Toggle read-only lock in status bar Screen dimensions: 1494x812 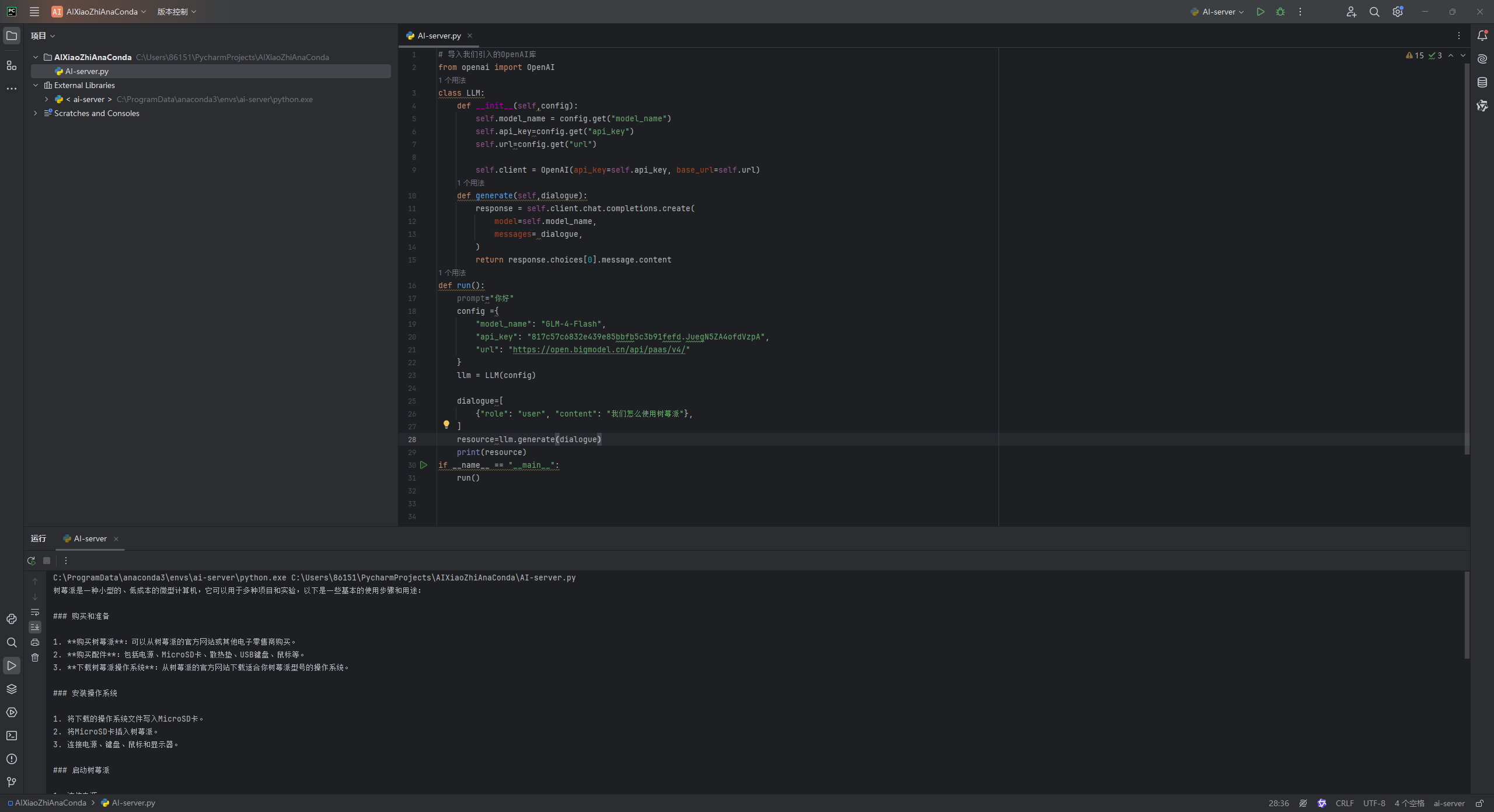[x=1479, y=803]
